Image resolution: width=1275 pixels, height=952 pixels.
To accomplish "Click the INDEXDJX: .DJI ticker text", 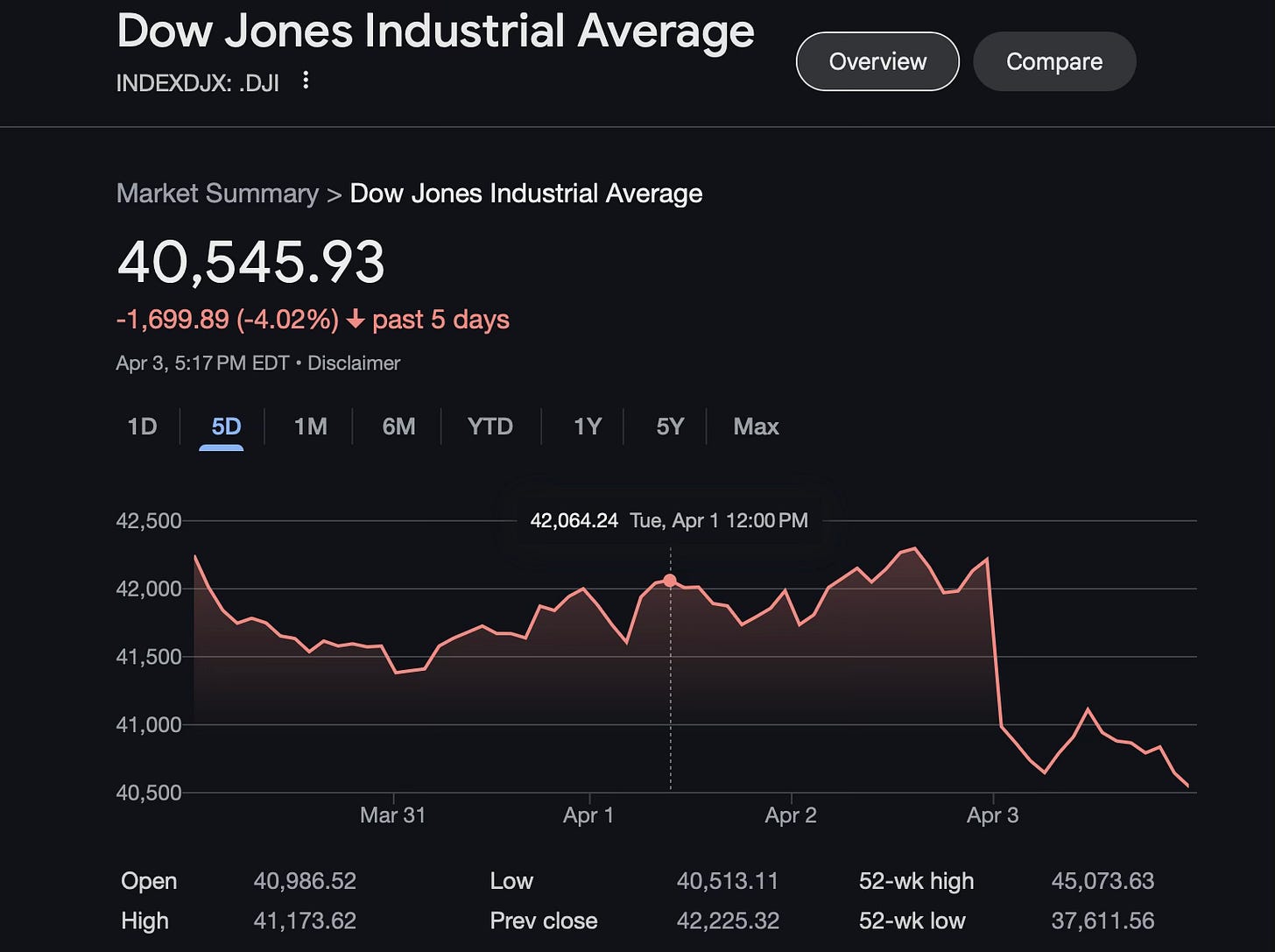I will coord(198,83).
